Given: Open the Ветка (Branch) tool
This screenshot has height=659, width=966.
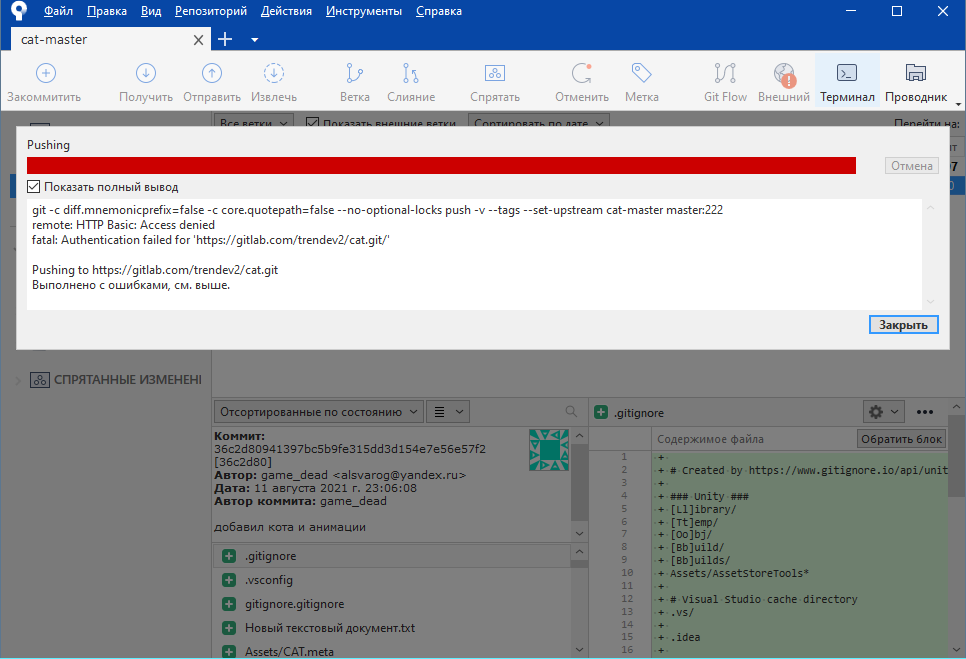Looking at the screenshot, I should coord(354,74).
